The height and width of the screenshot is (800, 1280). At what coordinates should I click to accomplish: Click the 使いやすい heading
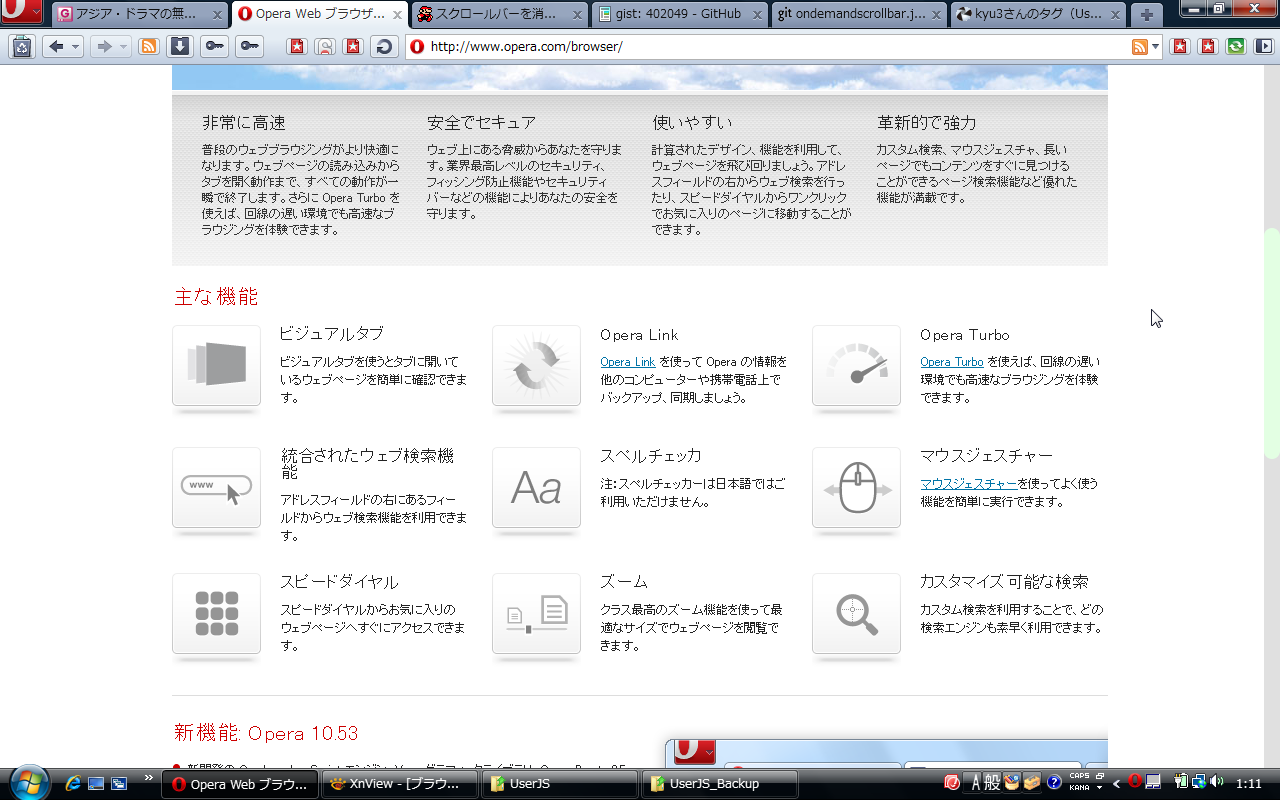pyautogui.click(x=693, y=123)
